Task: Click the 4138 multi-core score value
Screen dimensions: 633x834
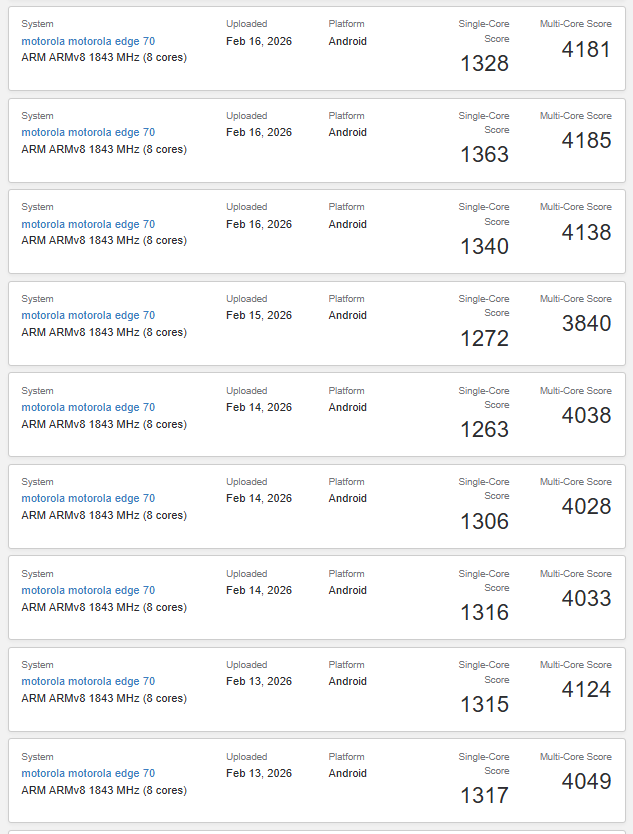Action: [x=586, y=232]
